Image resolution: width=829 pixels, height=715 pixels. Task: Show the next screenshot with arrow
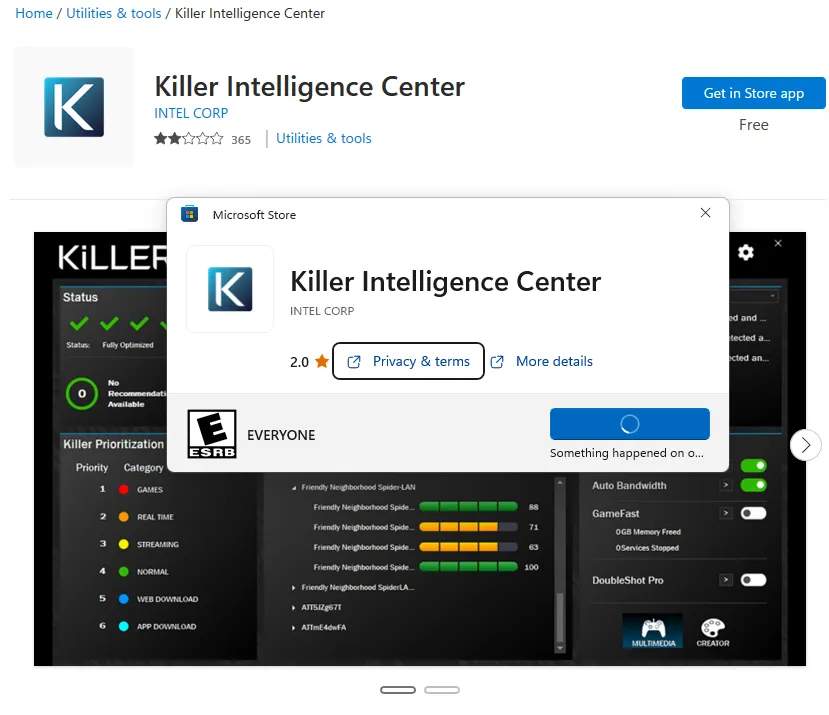coord(805,445)
